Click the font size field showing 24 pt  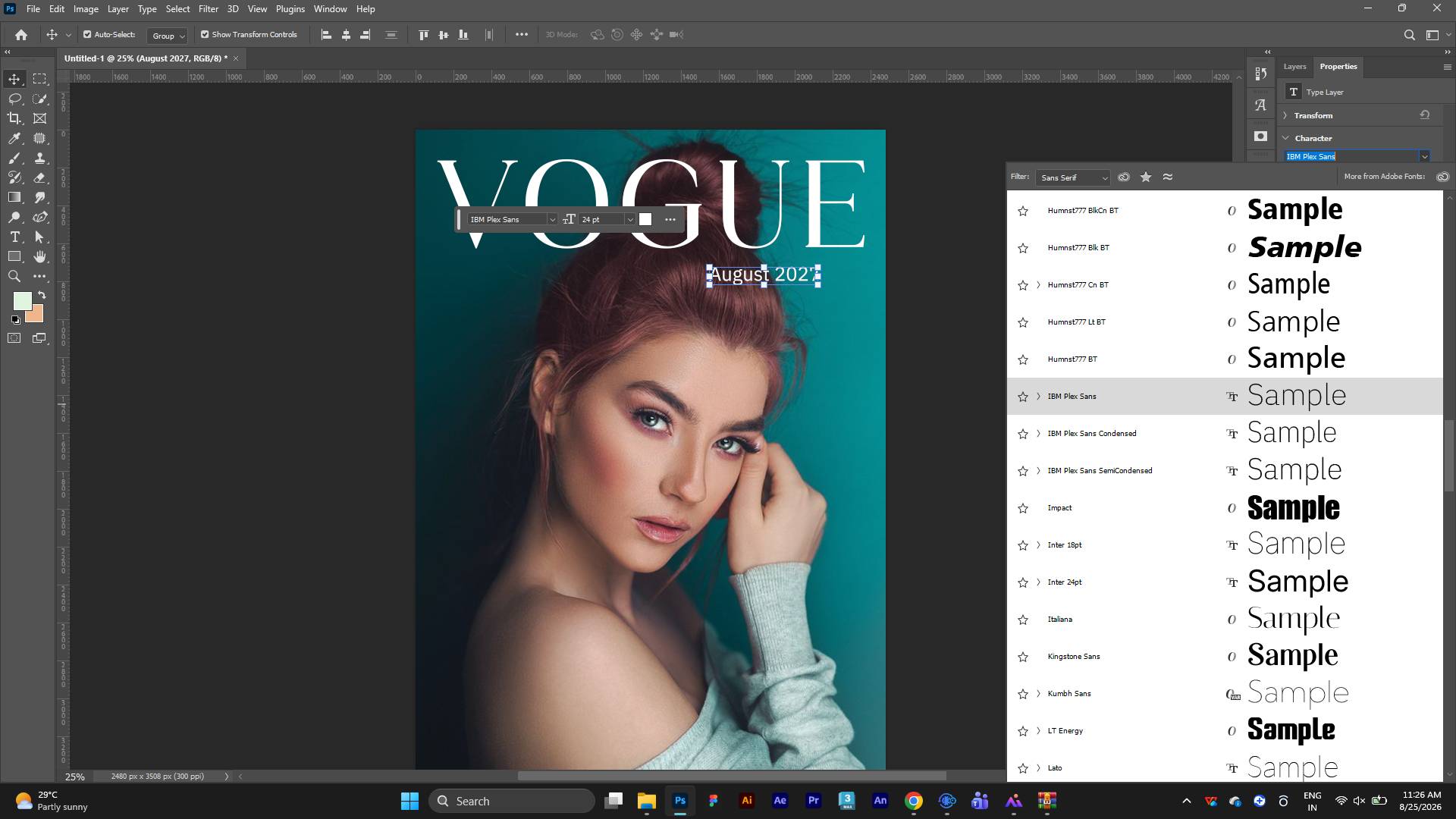[x=601, y=220]
